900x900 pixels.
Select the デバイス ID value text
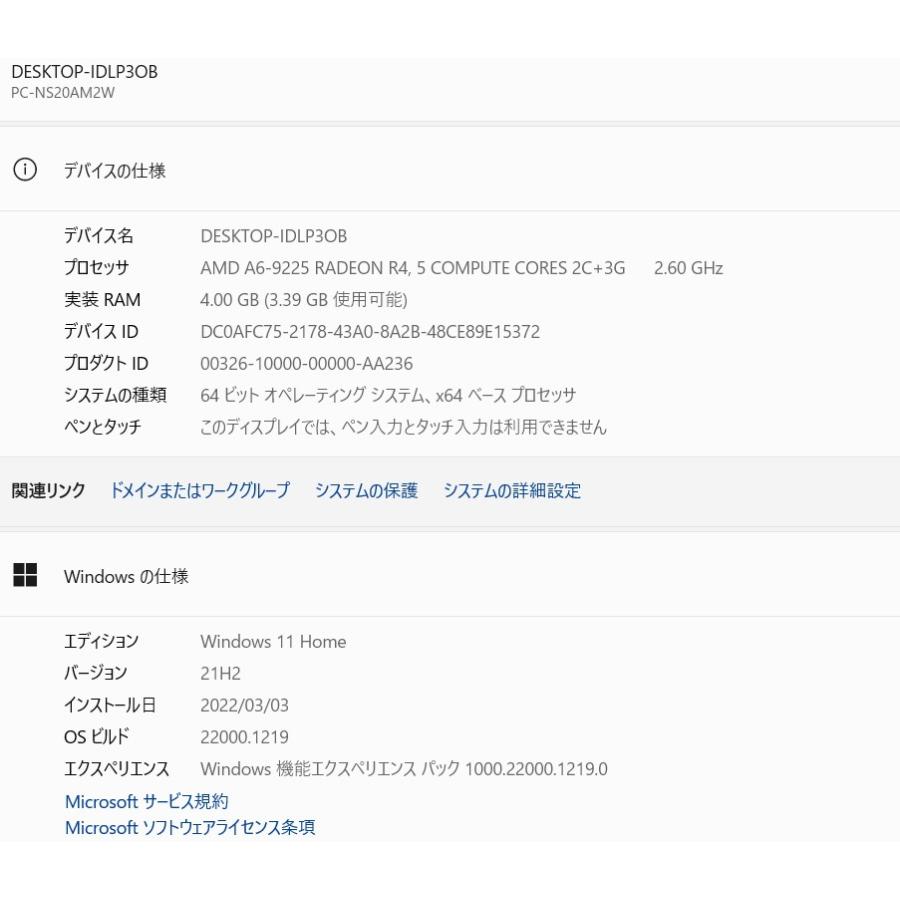pos(370,332)
